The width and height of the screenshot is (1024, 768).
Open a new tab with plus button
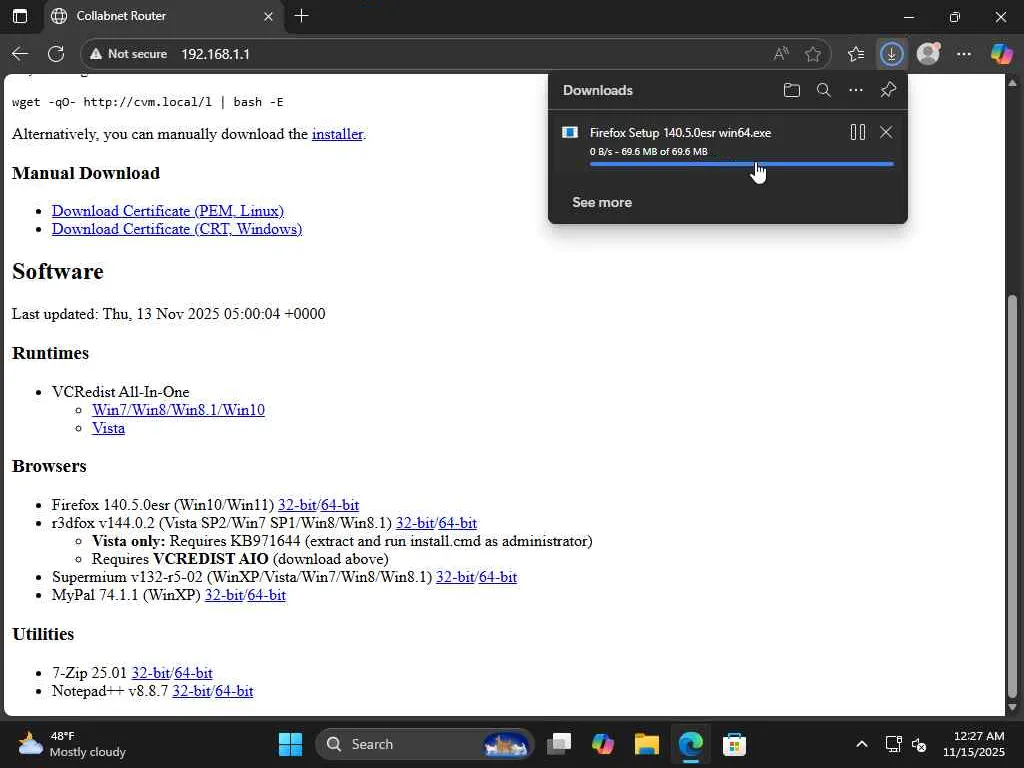coord(301,16)
